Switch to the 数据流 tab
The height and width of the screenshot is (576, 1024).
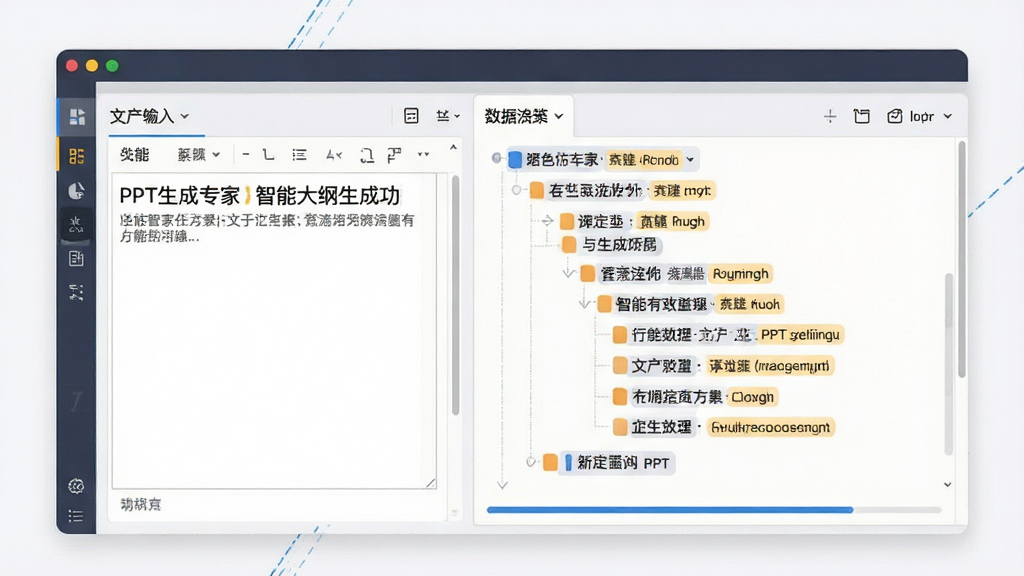[x=523, y=116]
